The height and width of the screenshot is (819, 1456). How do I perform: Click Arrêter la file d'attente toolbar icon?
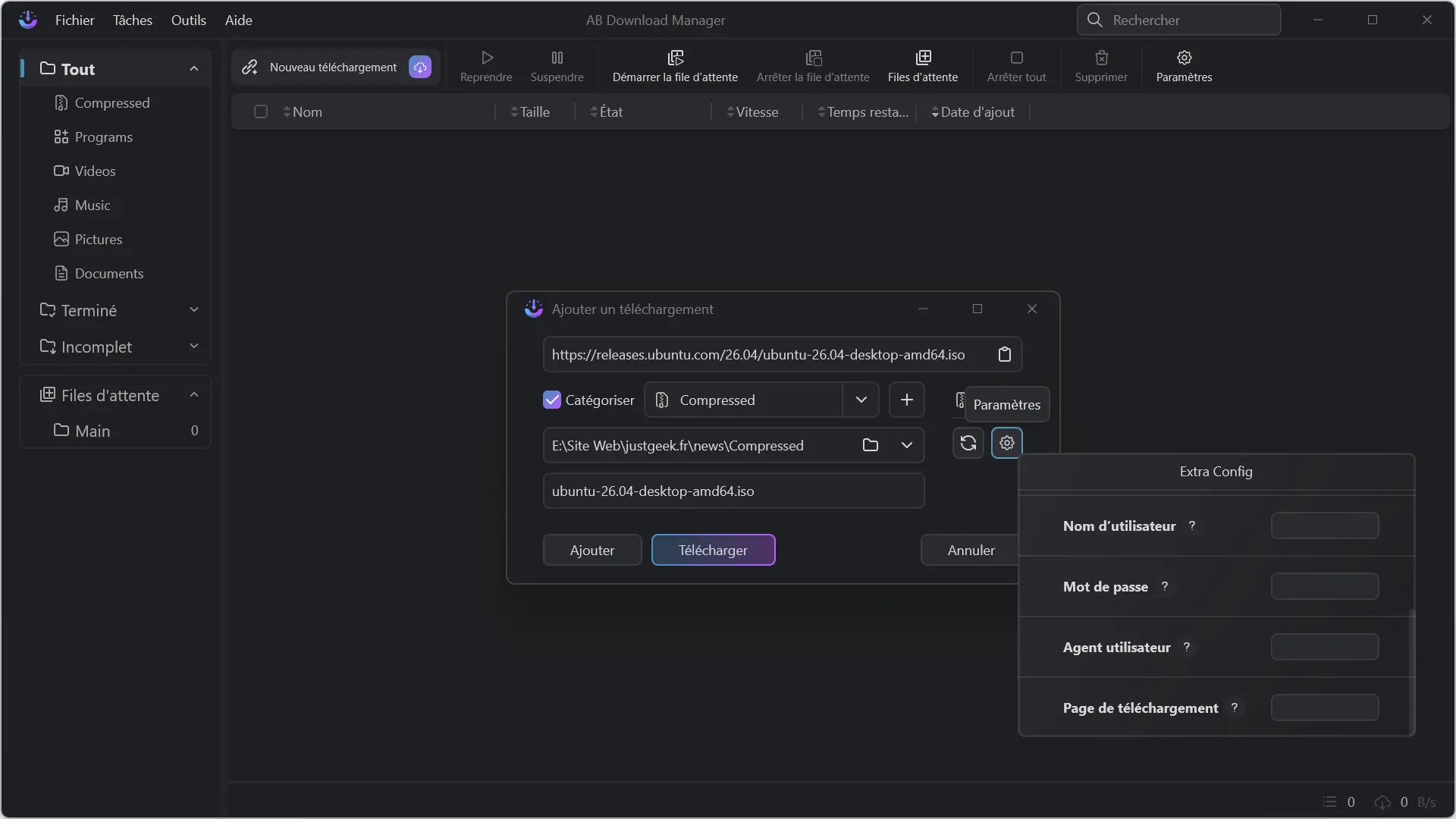pyautogui.click(x=813, y=58)
